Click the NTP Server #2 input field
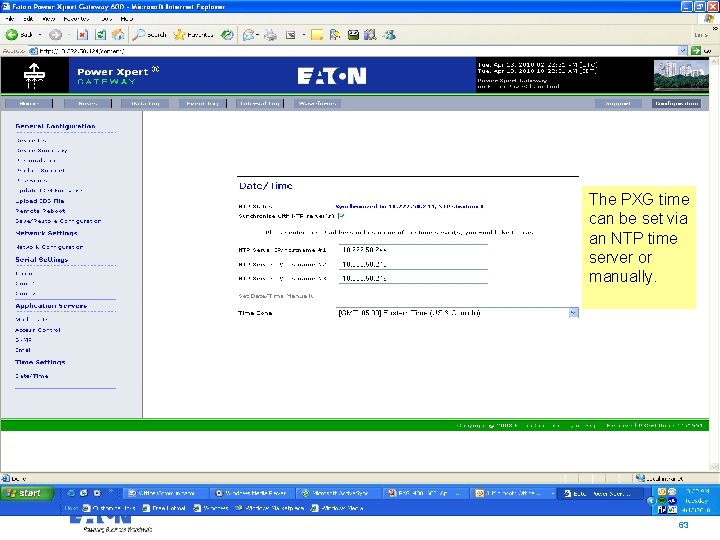720x540 pixels. coord(413,264)
